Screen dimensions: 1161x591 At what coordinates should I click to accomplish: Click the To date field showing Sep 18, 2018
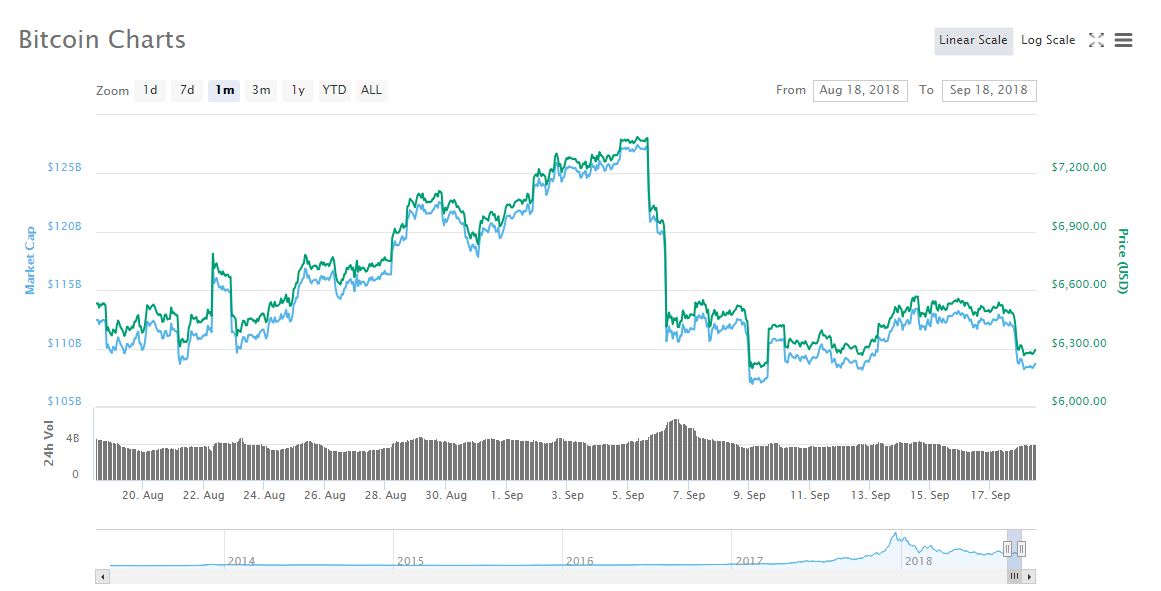(x=989, y=90)
